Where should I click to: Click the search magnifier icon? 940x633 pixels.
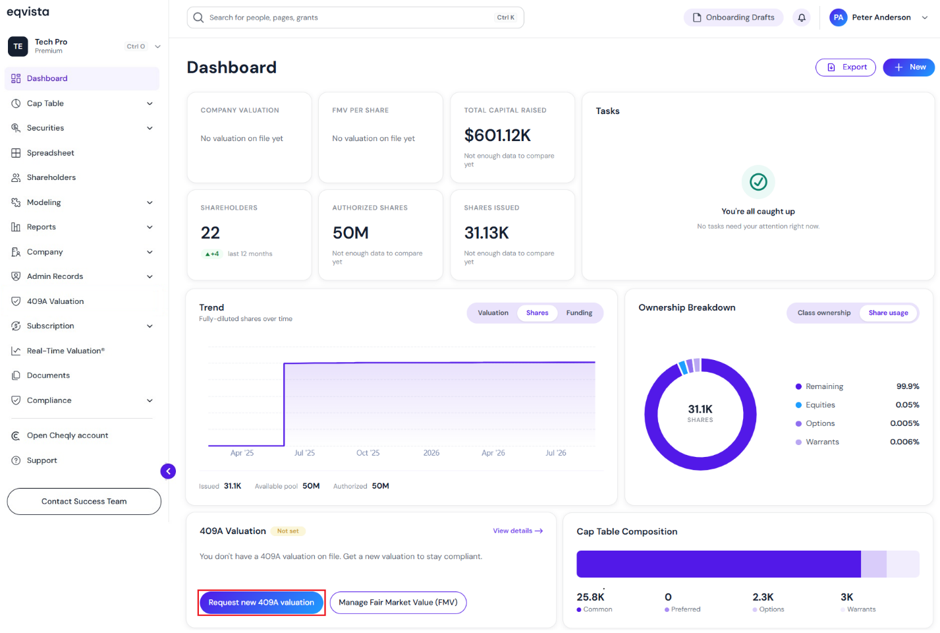click(198, 17)
